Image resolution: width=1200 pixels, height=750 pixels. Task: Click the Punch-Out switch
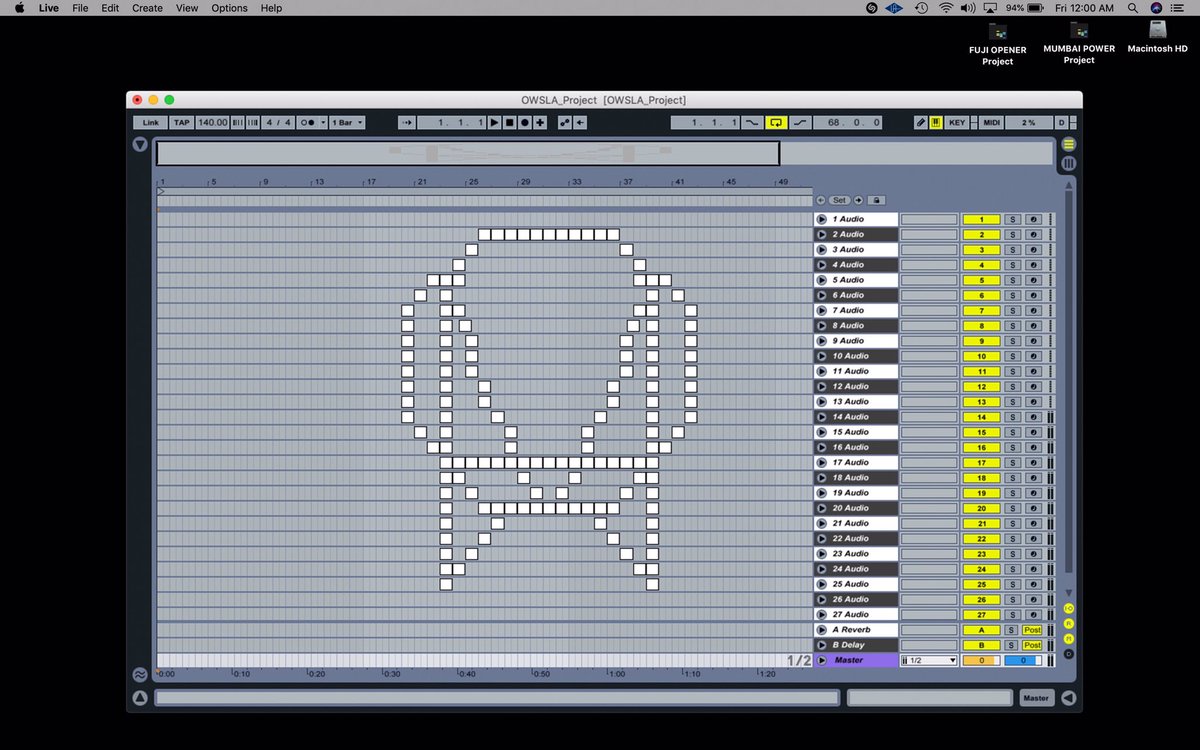pyautogui.click(x=800, y=122)
